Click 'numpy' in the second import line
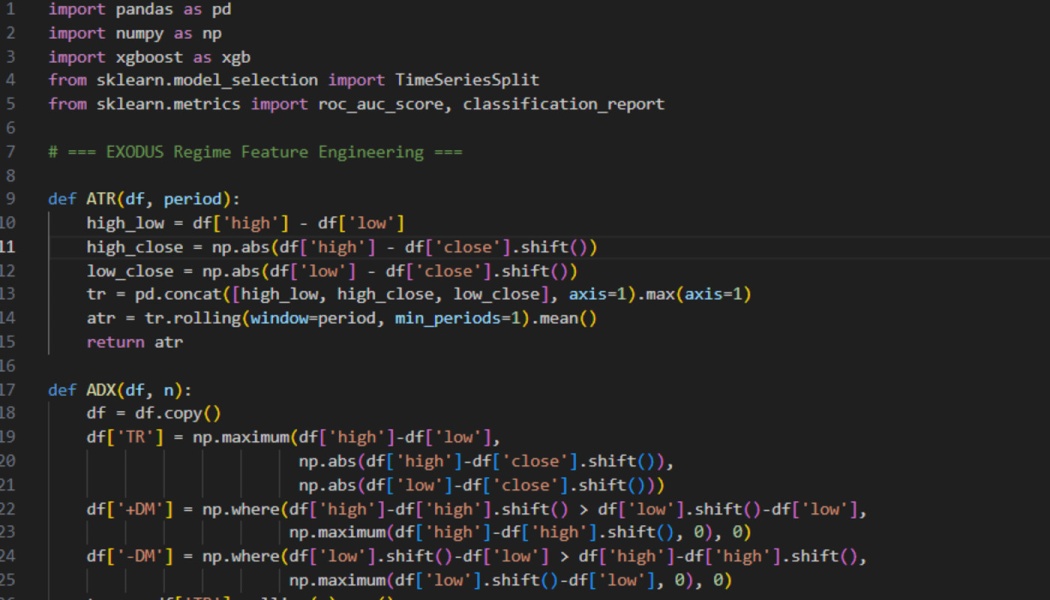The image size is (1050, 600). 139,33
